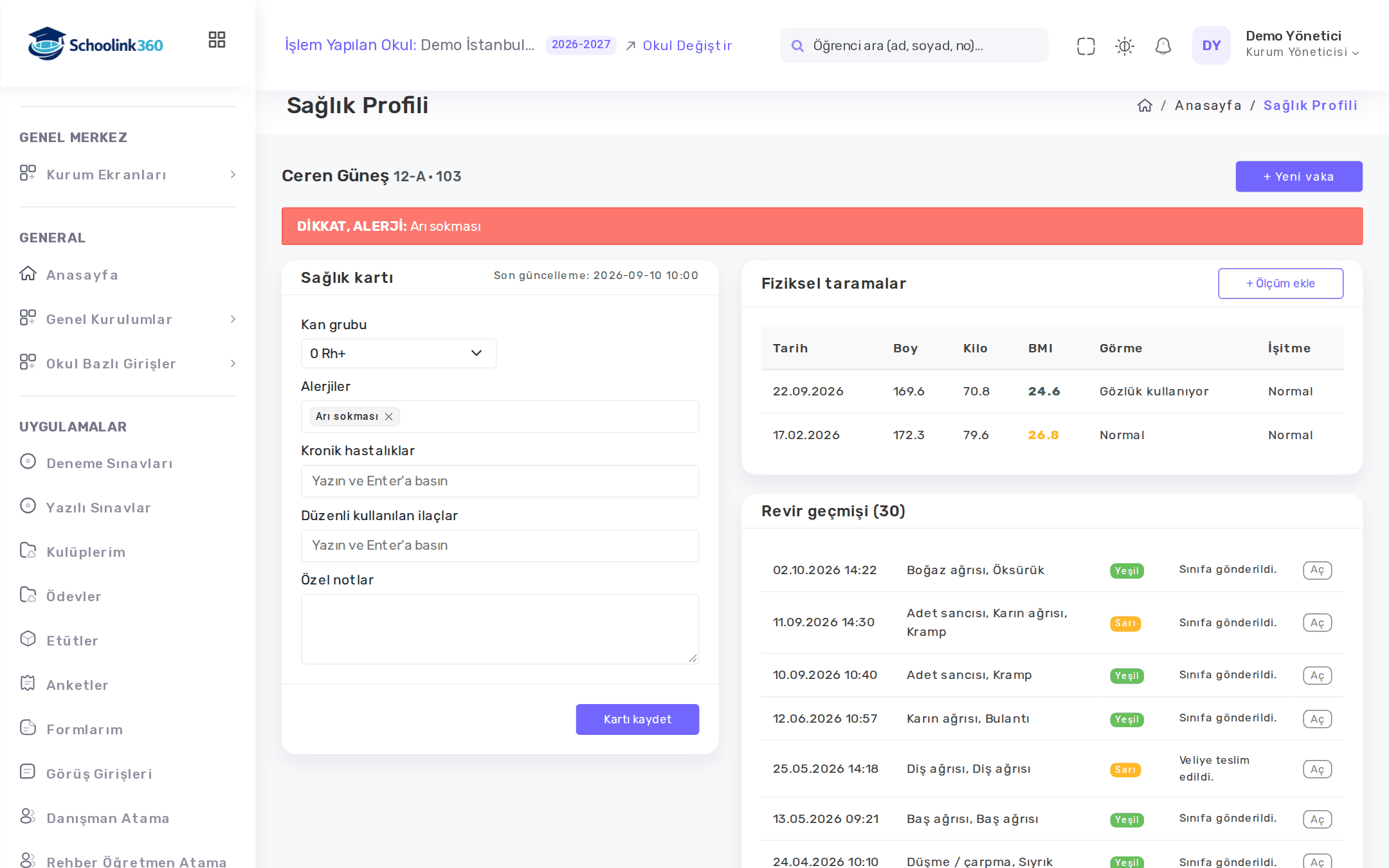Click the Etütler sidebar icon
Screen dimensions: 1389x868
(x=28, y=639)
